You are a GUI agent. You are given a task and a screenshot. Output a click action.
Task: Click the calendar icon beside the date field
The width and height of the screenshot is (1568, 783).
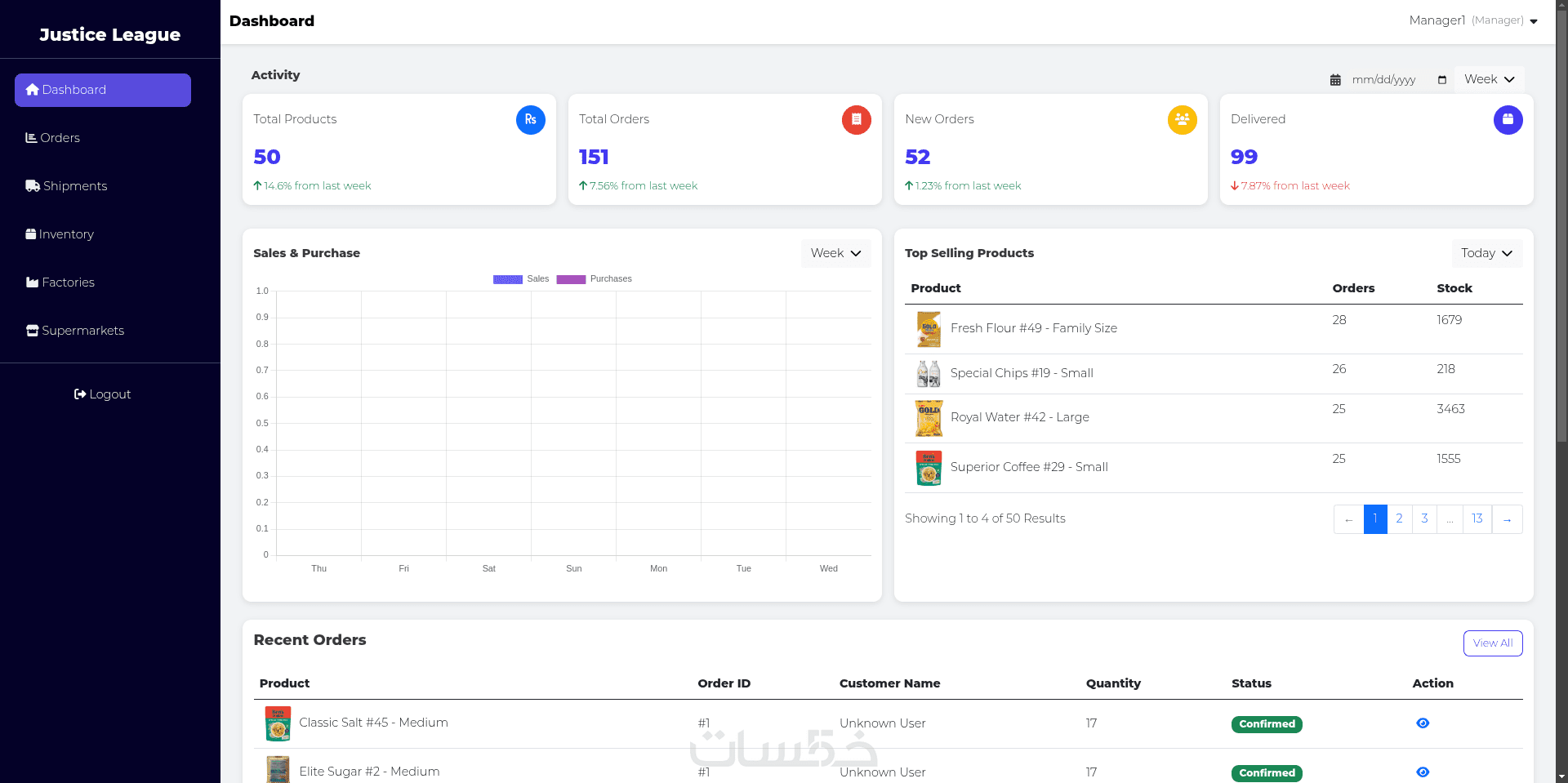click(1335, 80)
